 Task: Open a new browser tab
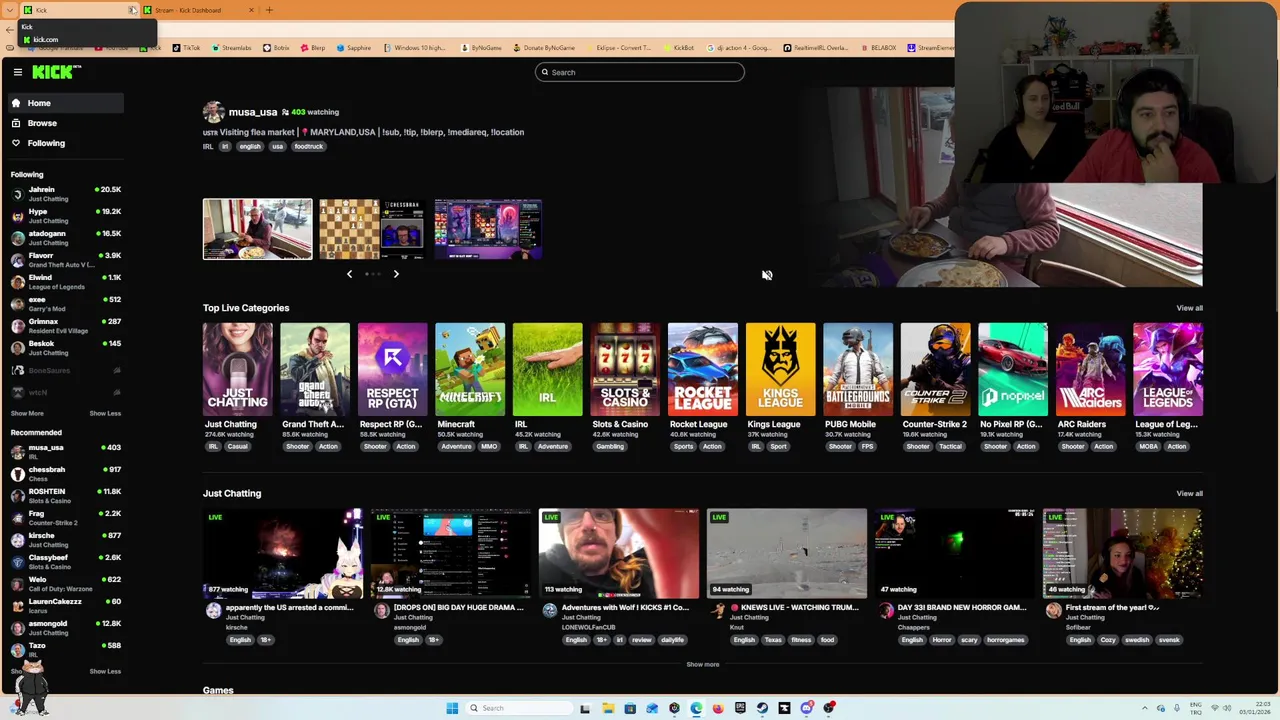click(x=269, y=10)
